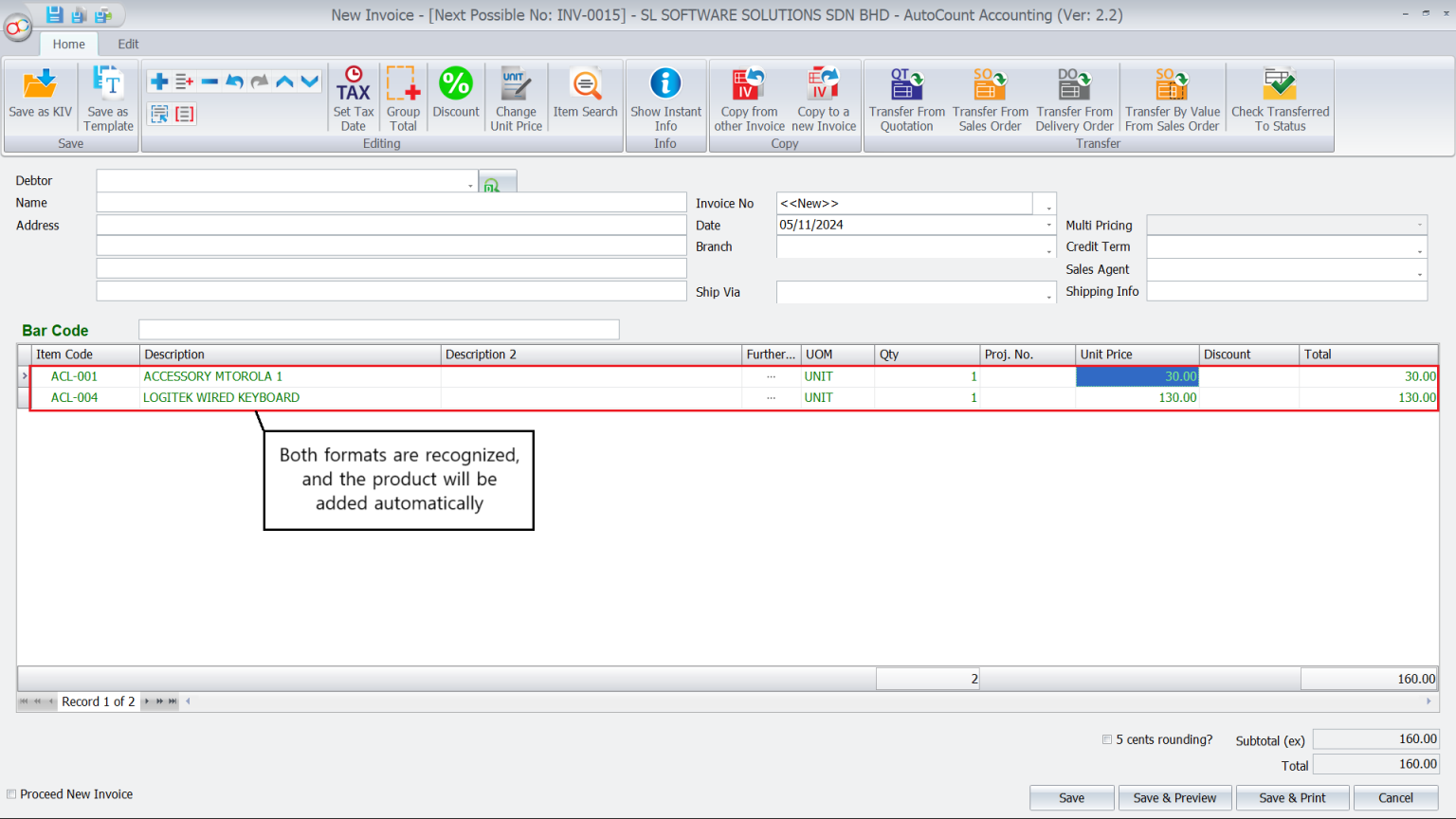Undo the last edit
The image size is (1456, 819).
[x=233, y=81]
